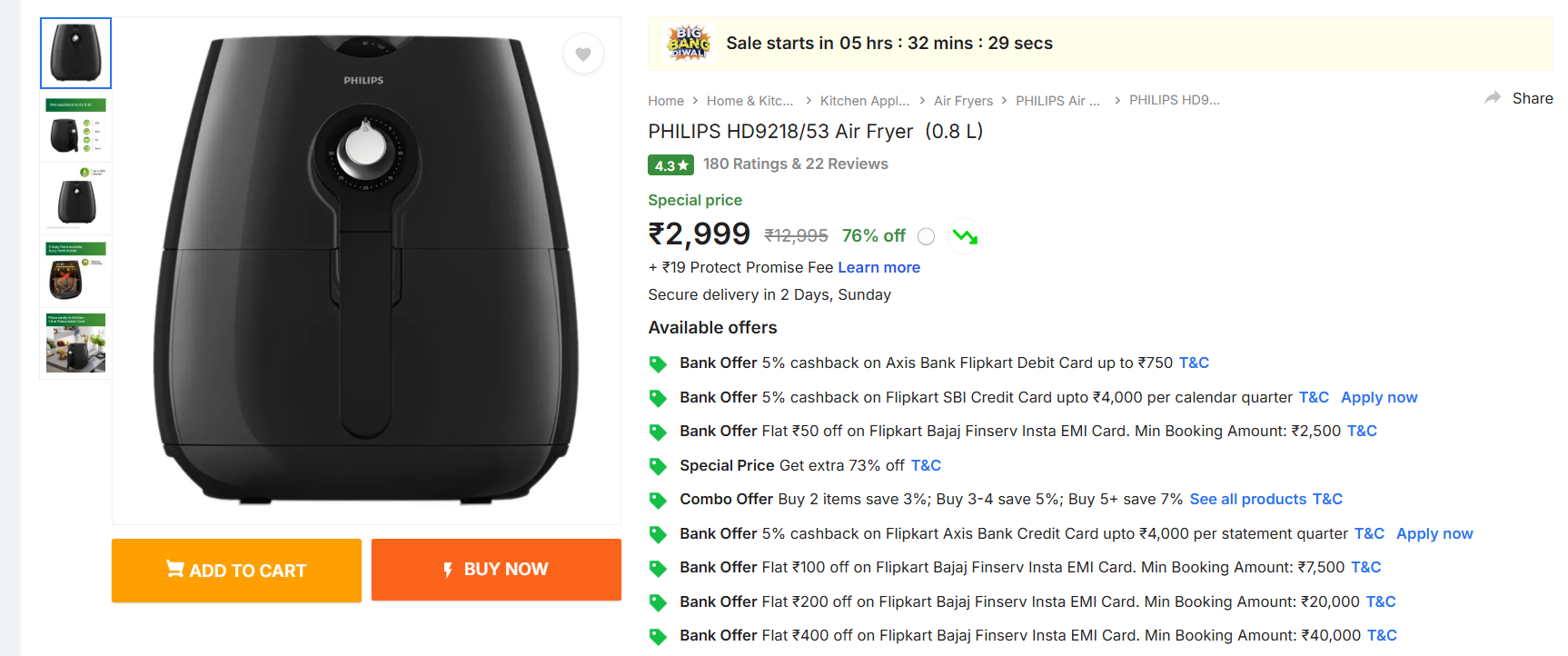This screenshot has width=1568, height=656.
Task: Click the Share arrow icon
Action: pos(1493,98)
